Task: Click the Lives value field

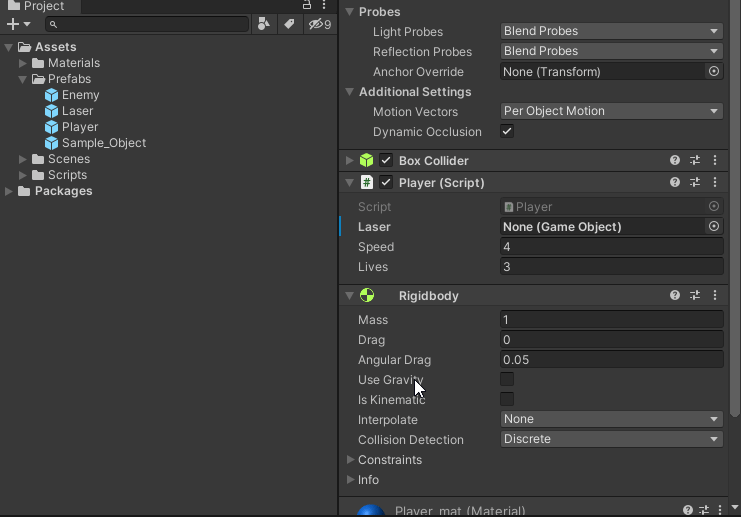Action: 612,267
